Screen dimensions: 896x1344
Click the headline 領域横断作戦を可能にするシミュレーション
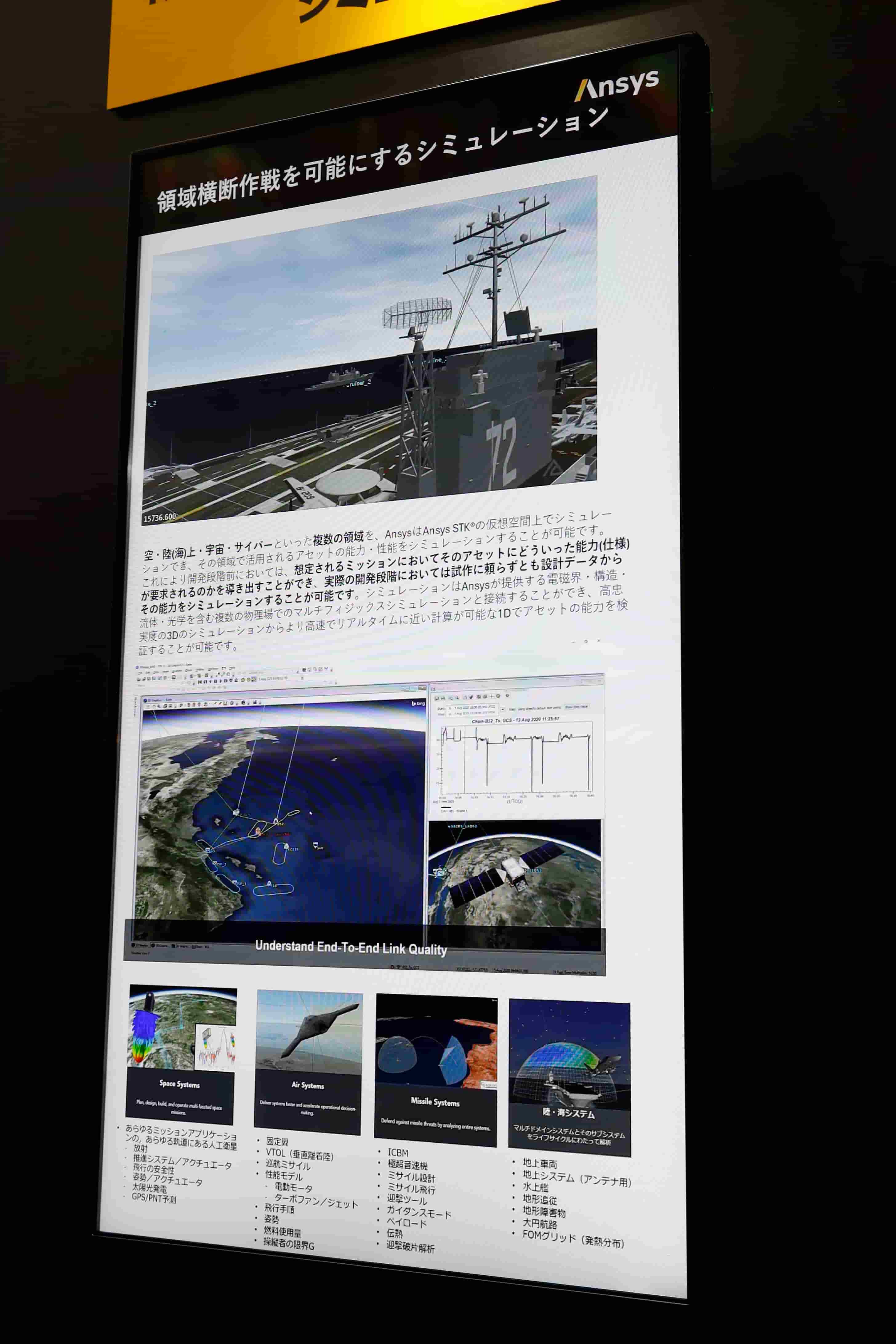coord(382,160)
